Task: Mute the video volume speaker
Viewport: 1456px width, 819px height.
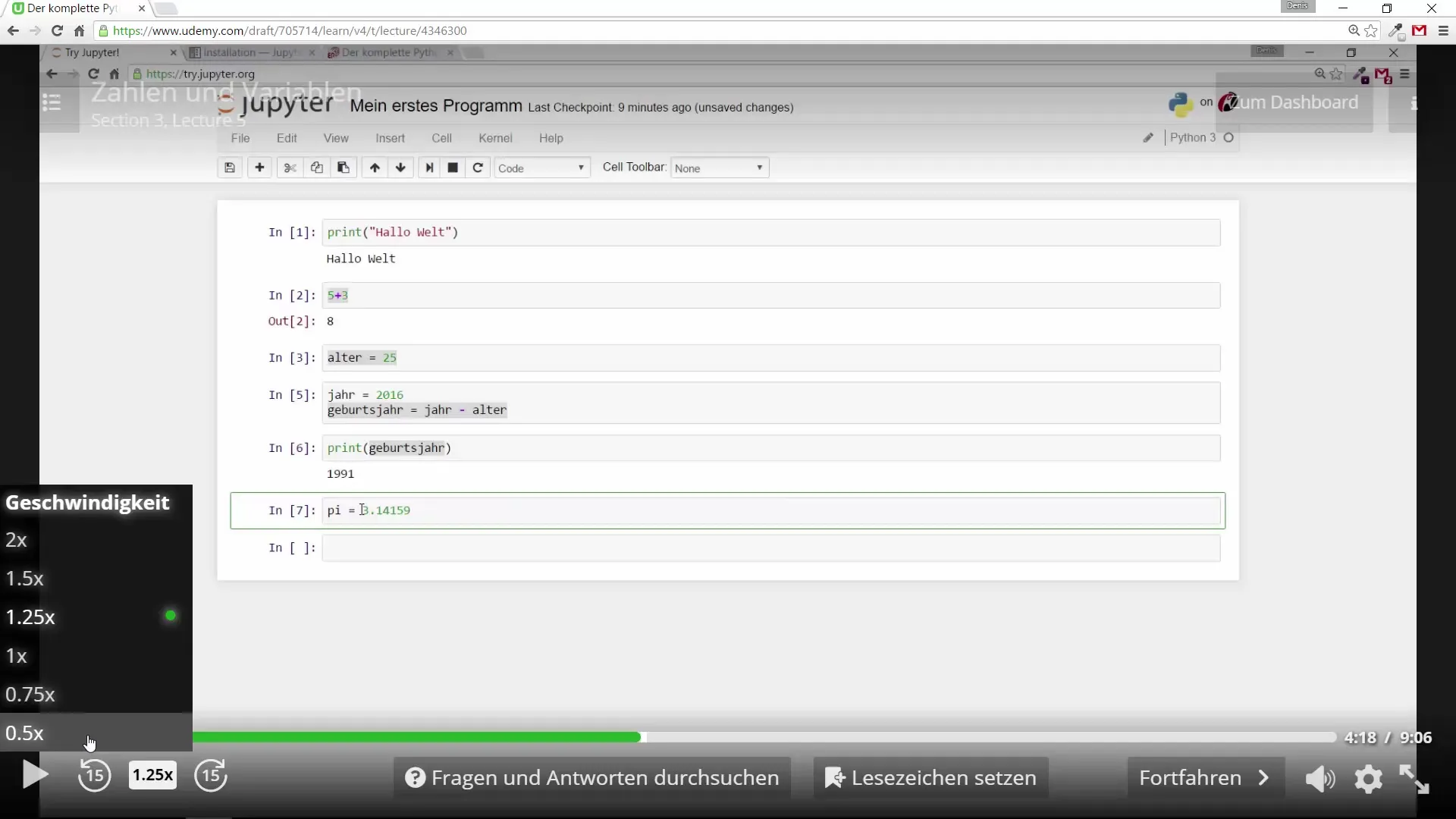Action: pos(1319,779)
